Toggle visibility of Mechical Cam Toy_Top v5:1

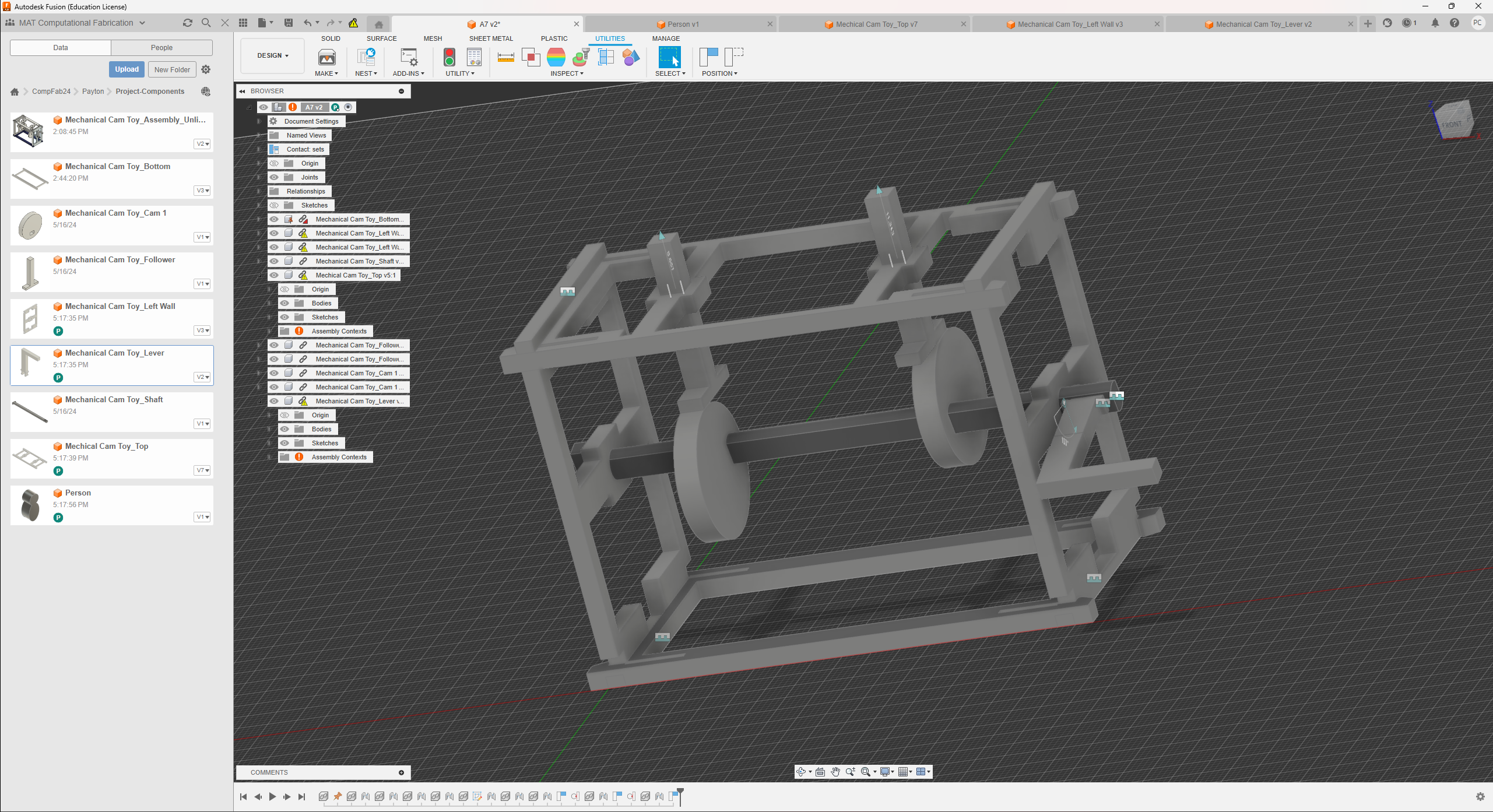274,275
